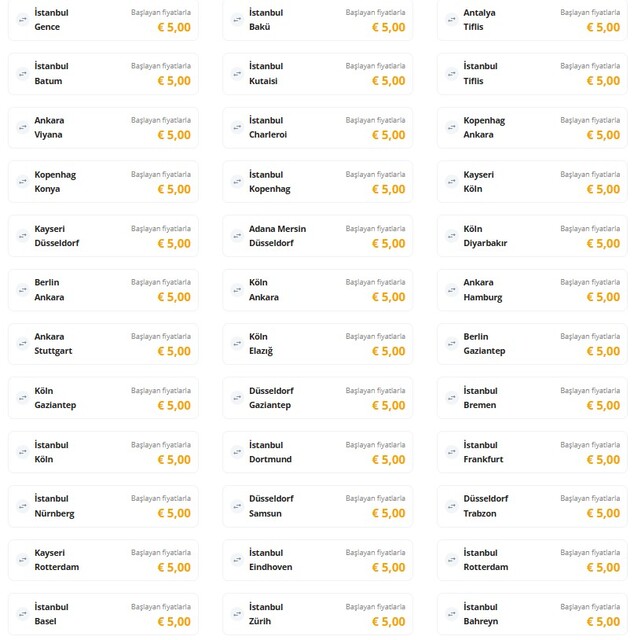Select the Ankara to Stuttgart flight card
This screenshot has height=640, width=634.
[x=103, y=343]
